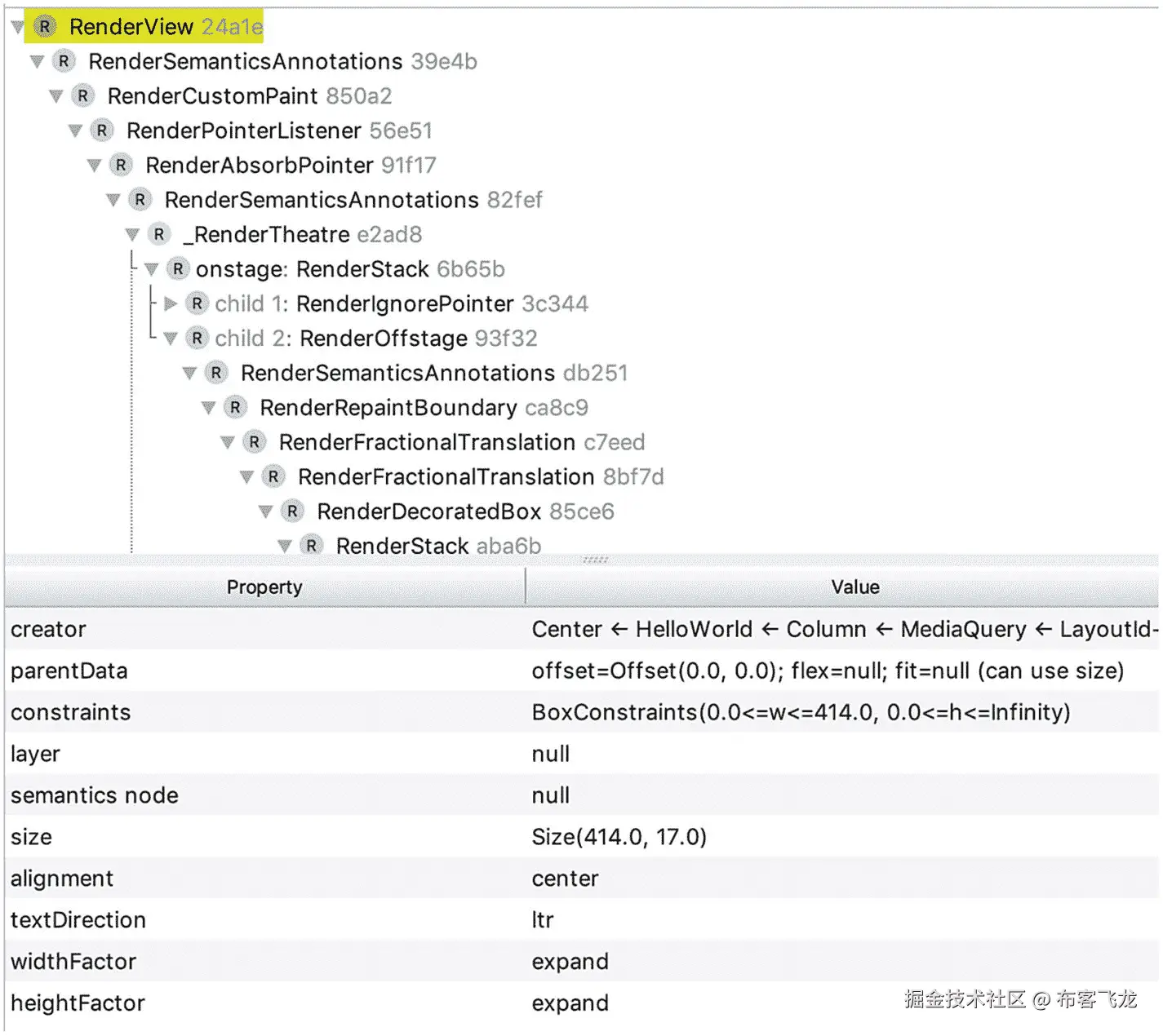
Task: Collapse the RenderRepaintBoundary ca8c9 arrow
Action: (208, 409)
